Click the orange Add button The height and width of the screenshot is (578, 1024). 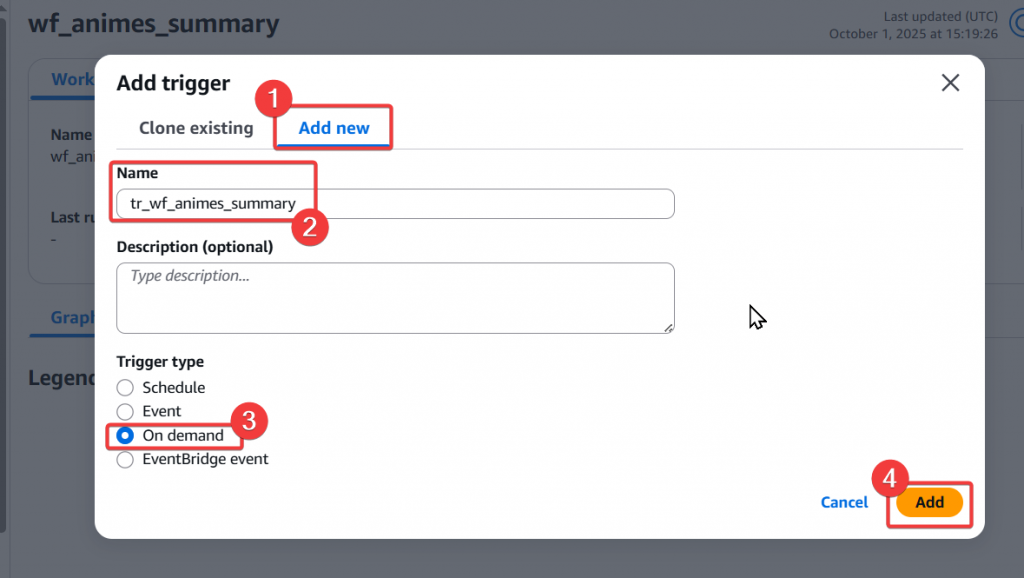(x=929, y=502)
